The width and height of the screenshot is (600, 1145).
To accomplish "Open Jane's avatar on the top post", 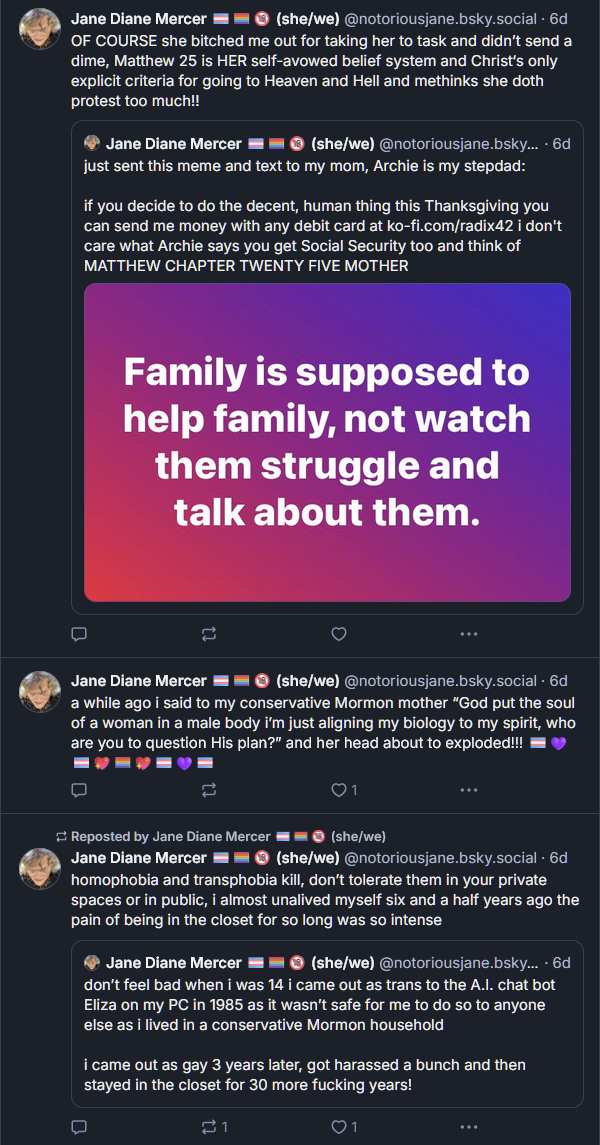I will point(41,29).
